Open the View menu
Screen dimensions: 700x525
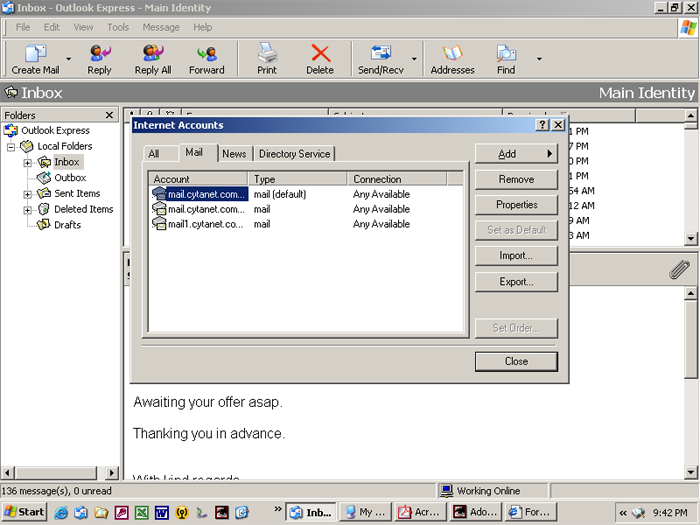(83, 27)
